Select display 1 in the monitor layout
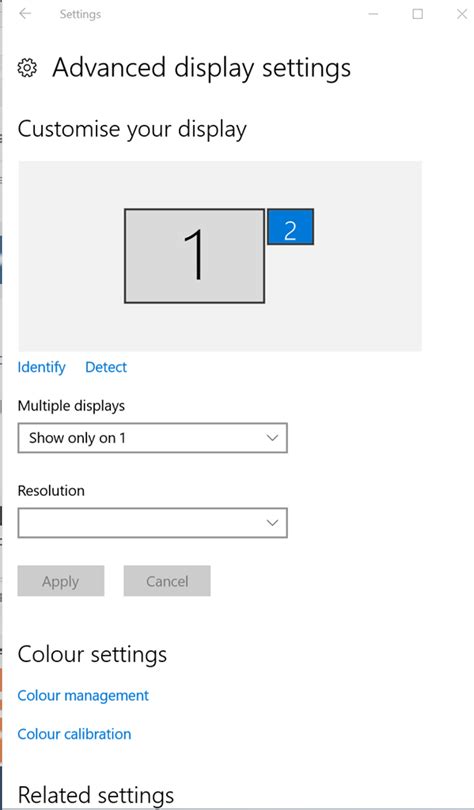Image resolution: width=474 pixels, height=810 pixels. 194,256
